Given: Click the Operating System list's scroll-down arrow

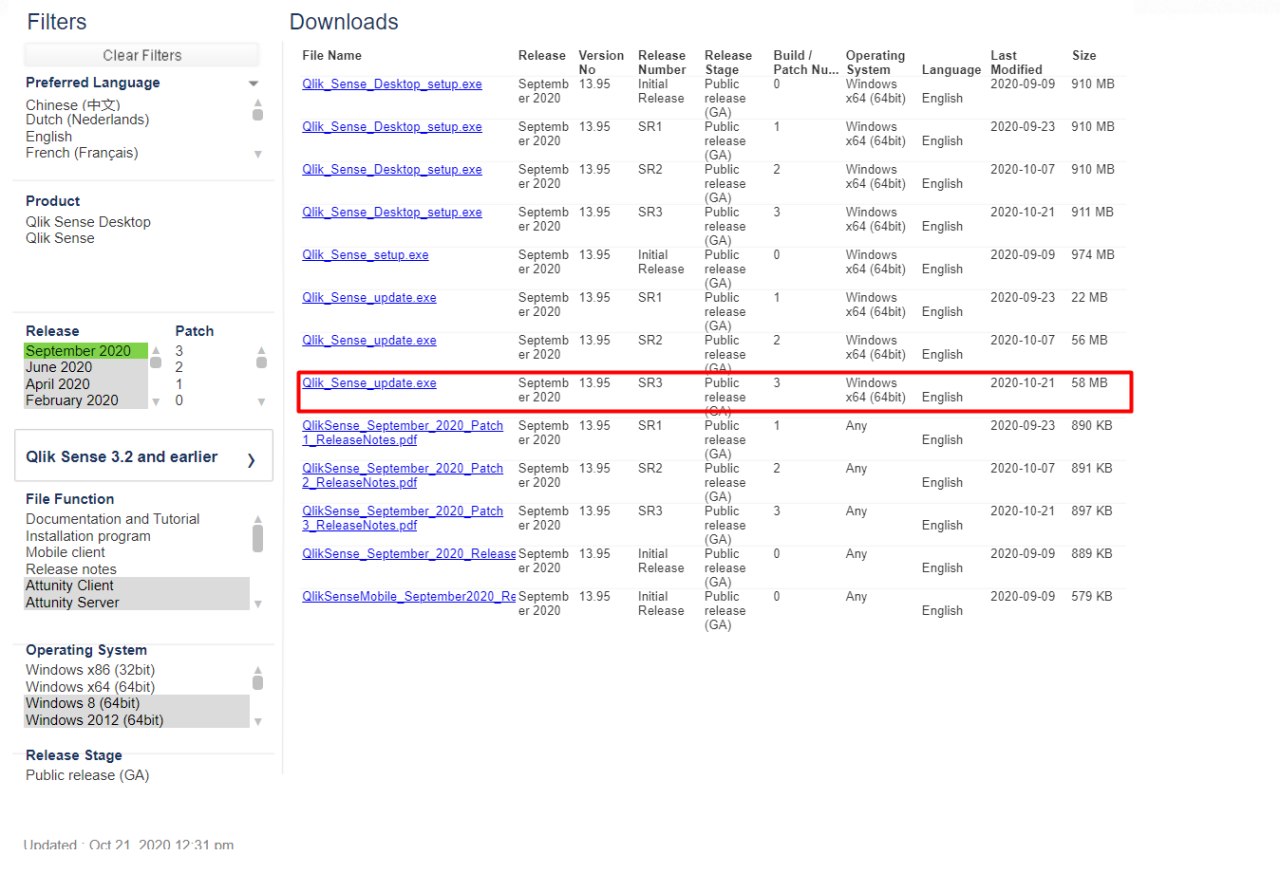Looking at the screenshot, I should 258,721.
